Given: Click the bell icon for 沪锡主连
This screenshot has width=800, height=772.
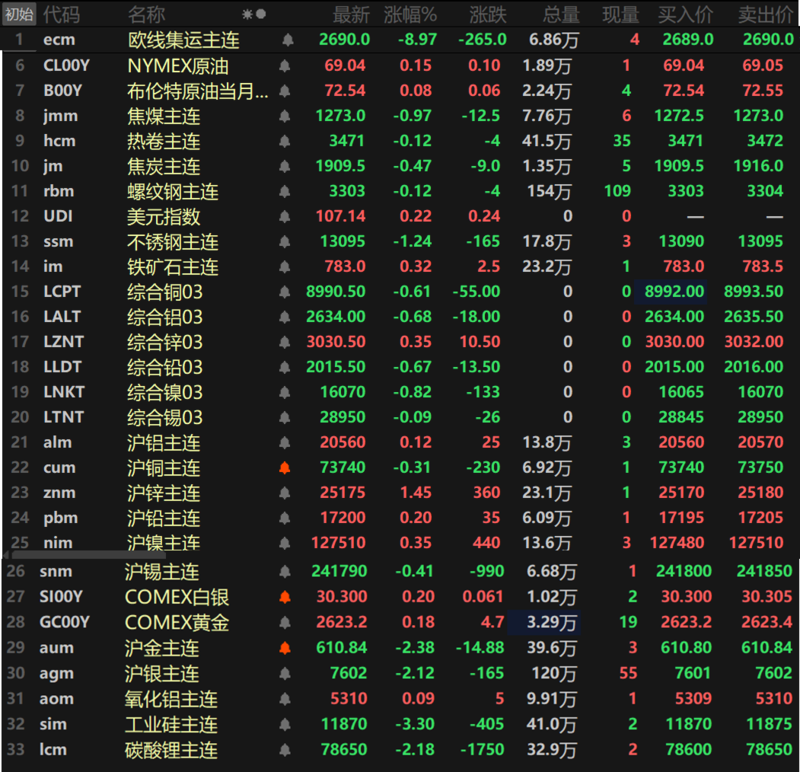Looking at the screenshot, I should 285,571.
